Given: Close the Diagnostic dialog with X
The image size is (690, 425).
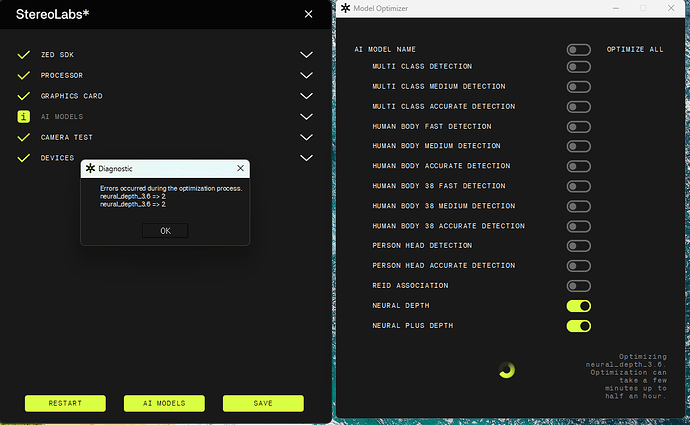Looking at the screenshot, I should point(240,169).
